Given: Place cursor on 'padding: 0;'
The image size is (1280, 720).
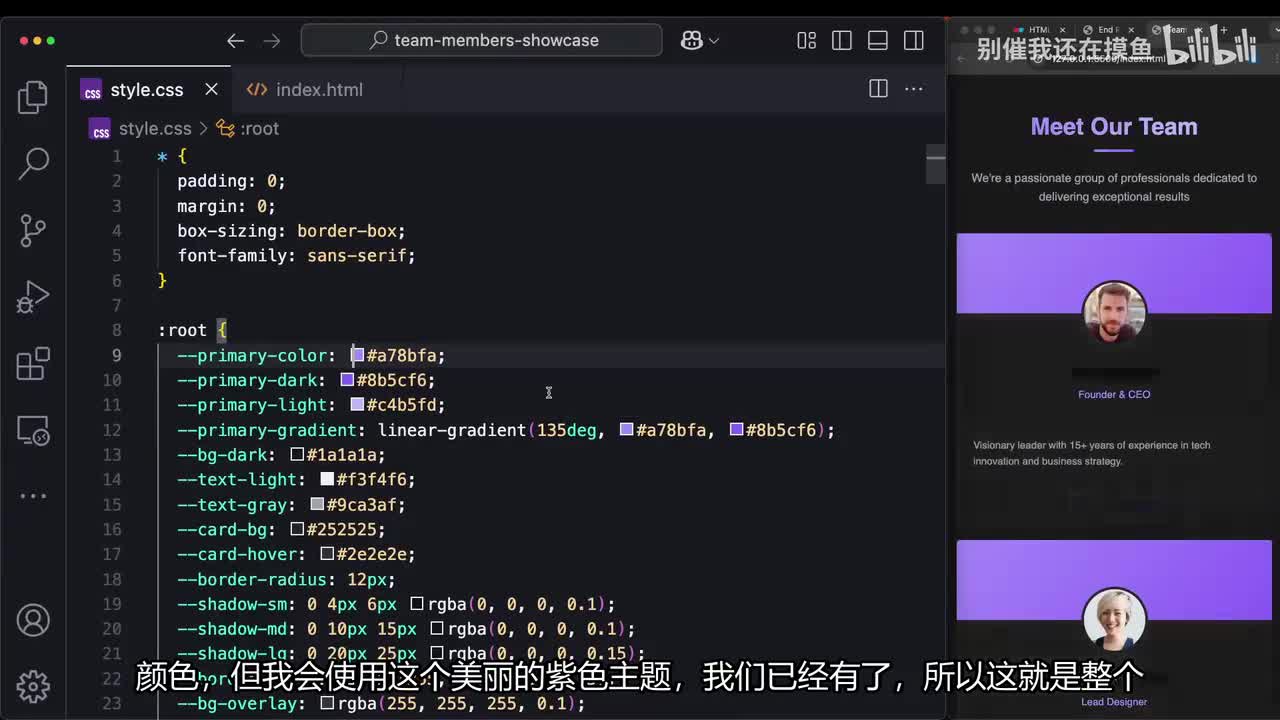Looking at the screenshot, I should (231, 181).
